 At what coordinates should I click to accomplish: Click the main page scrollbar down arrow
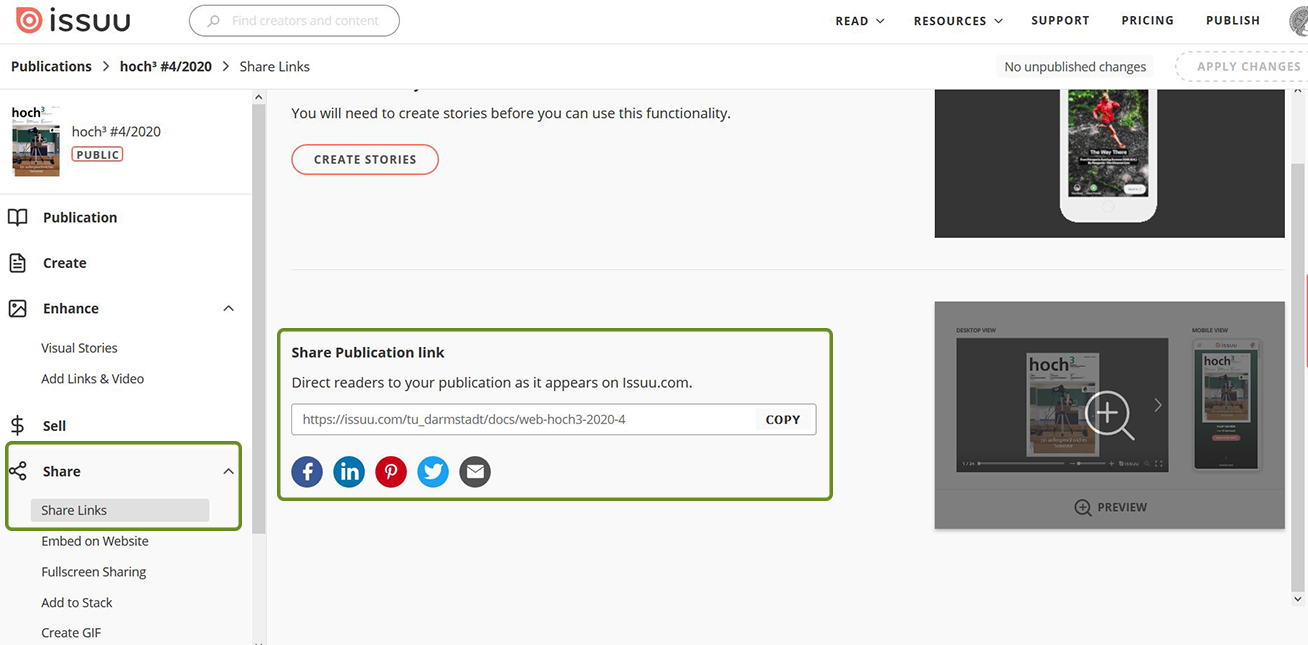[x=1298, y=599]
